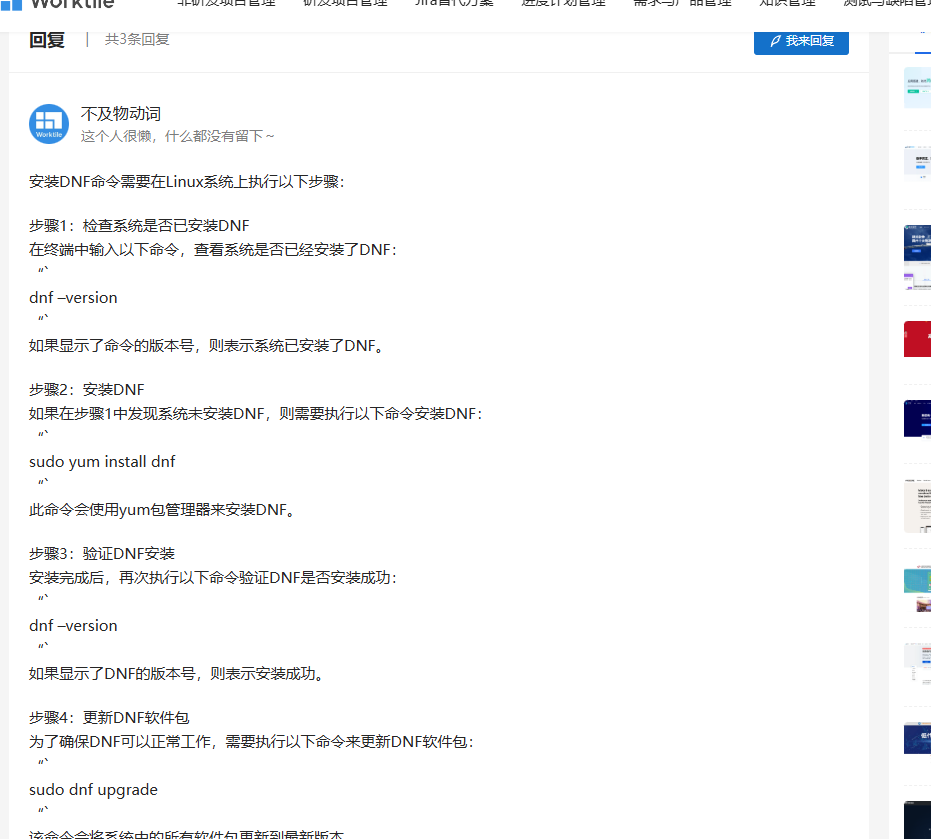Click the dnf –version command under 步骤3

click(x=73, y=625)
